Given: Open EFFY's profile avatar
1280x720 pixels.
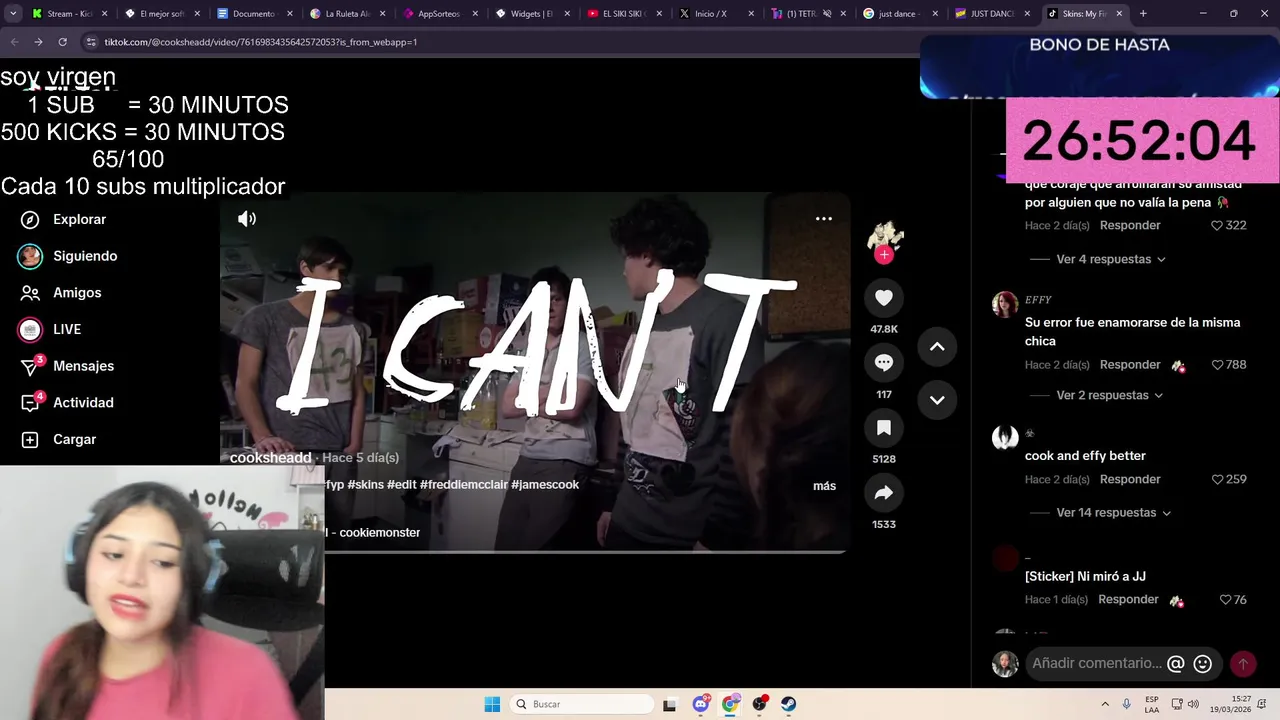Looking at the screenshot, I should point(1005,305).
